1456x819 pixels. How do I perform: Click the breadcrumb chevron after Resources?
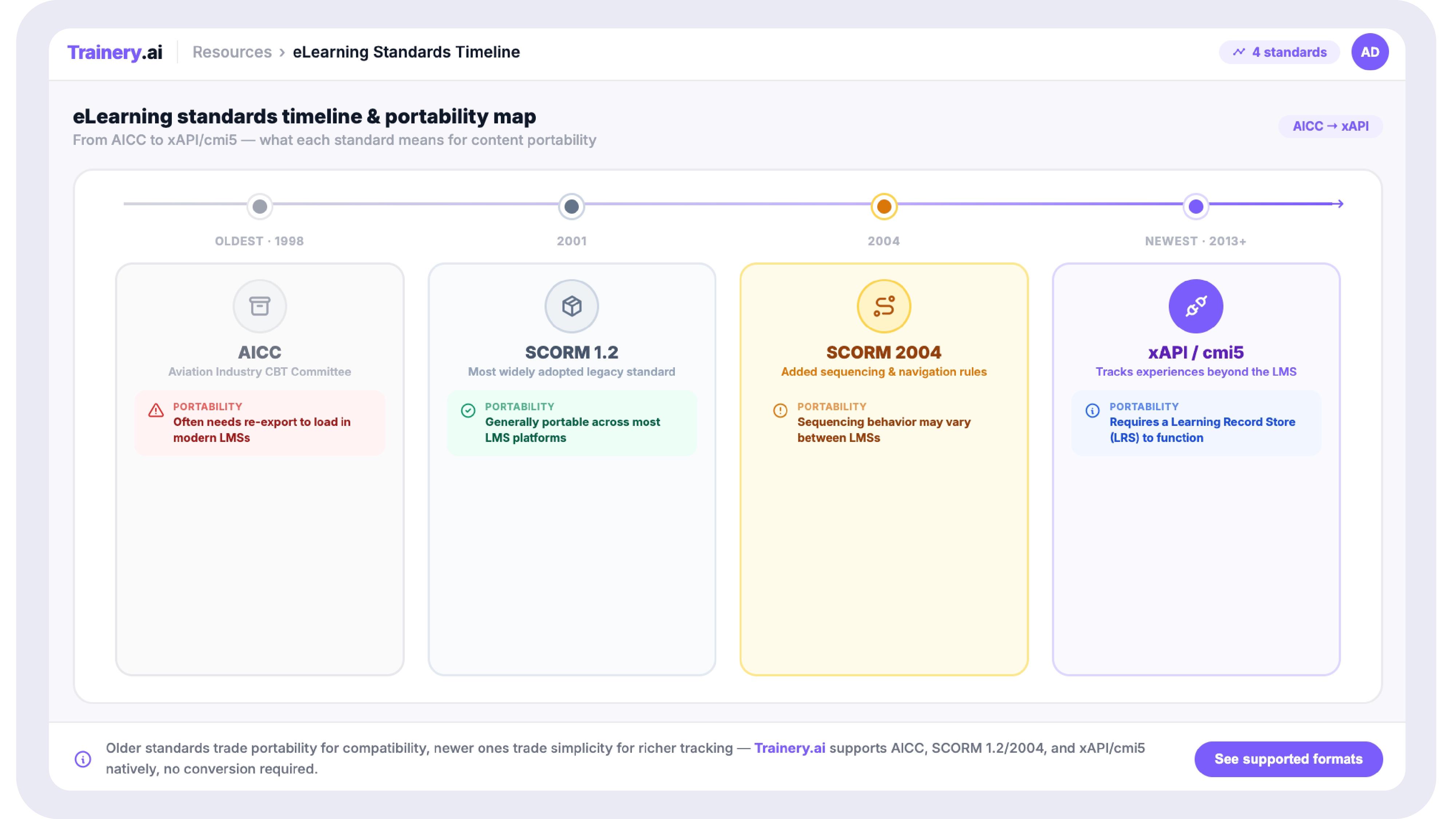[x=282, y=52]
